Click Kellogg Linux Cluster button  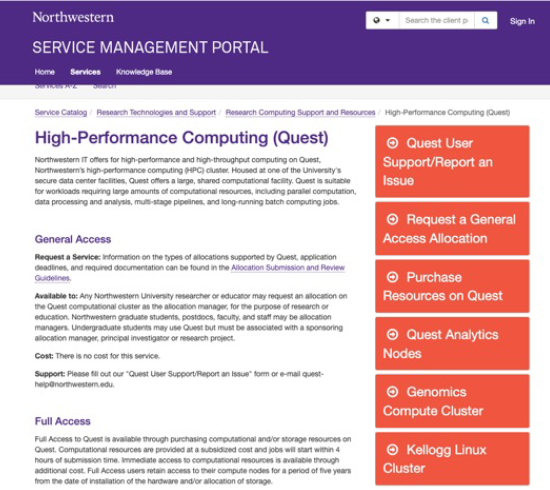click(452, 459)
